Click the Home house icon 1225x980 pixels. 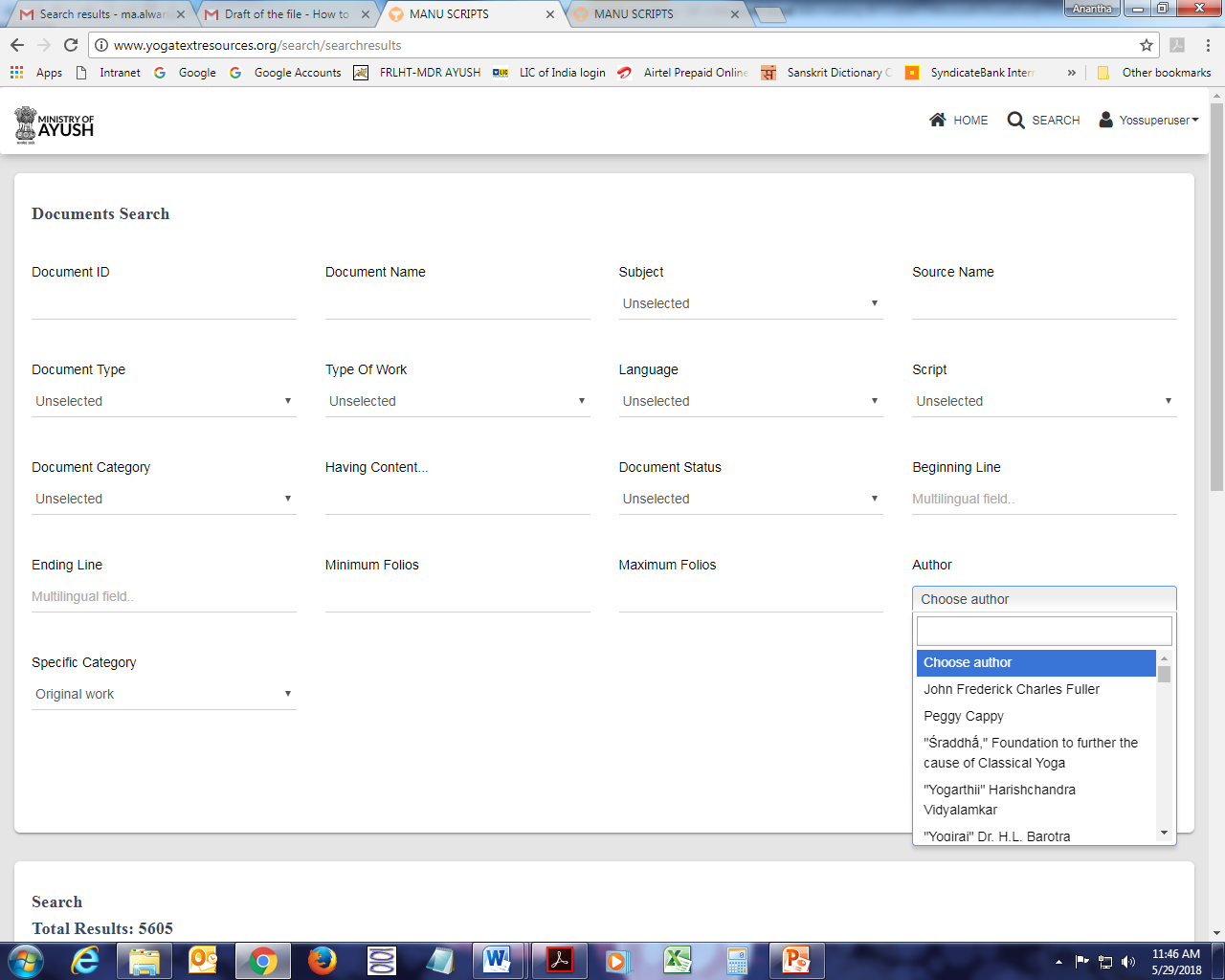938,120
